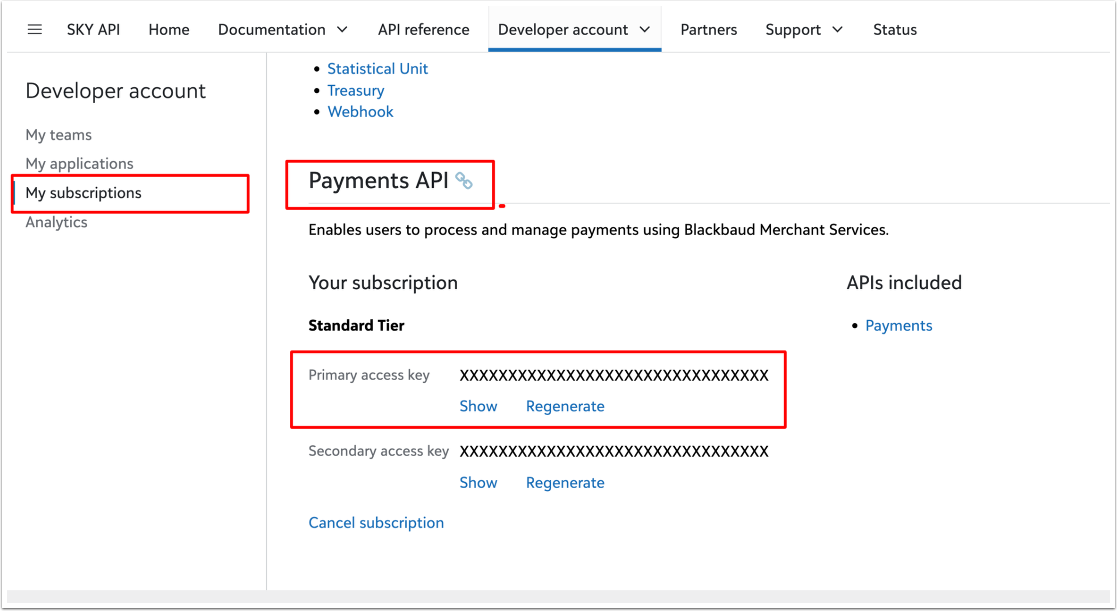The width and height of the screenshot is (1117, 611).
Task: Expand the Documentation dropdown arrow
Action: (342, 29)
